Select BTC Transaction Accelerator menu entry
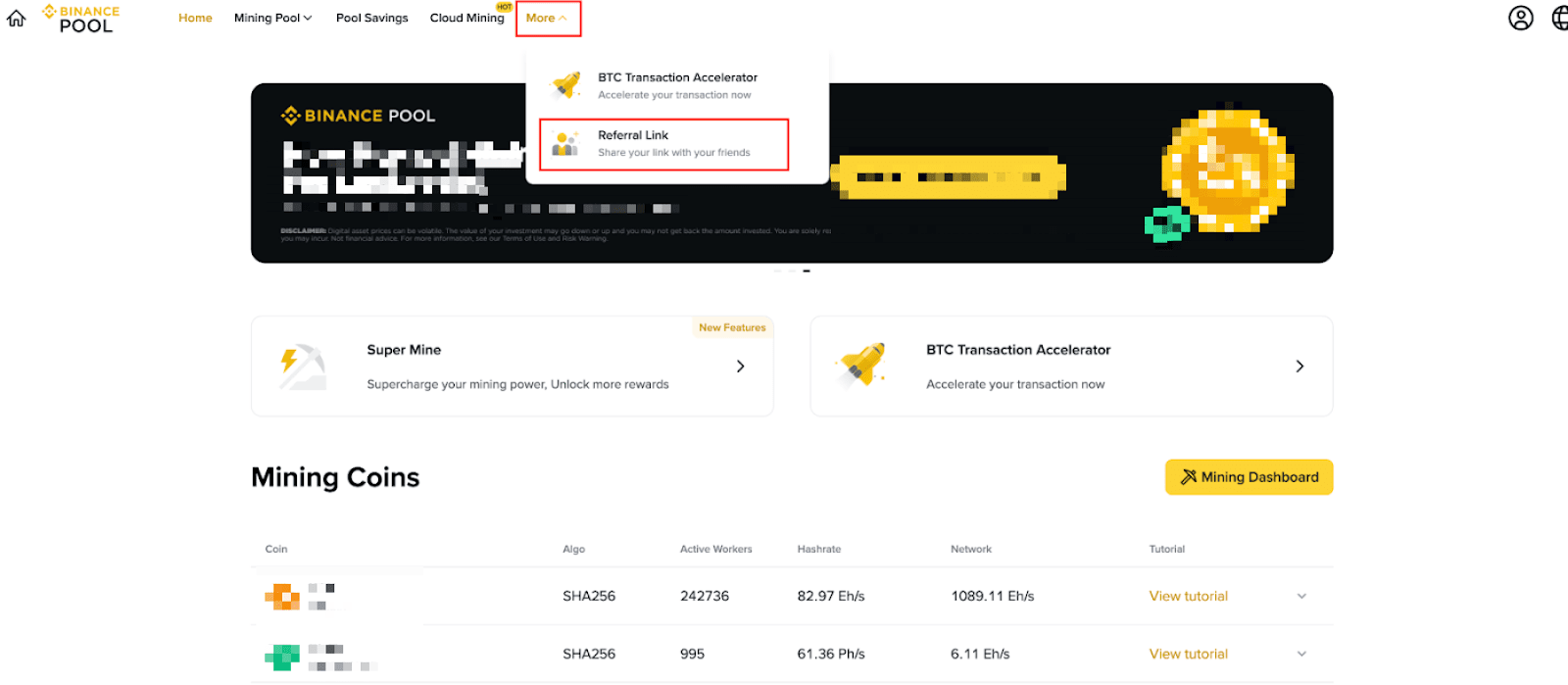The image size is (1568, 685). coord(677,85)
